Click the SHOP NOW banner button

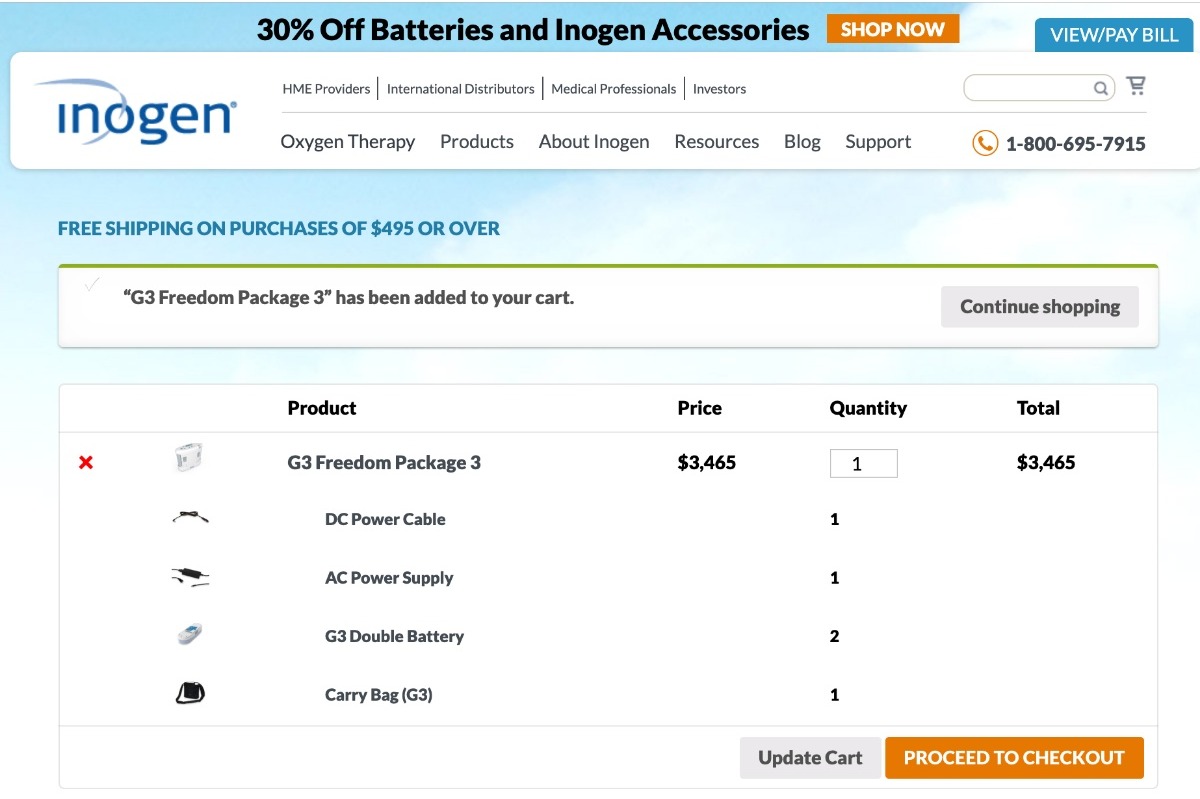pos(893,29)
